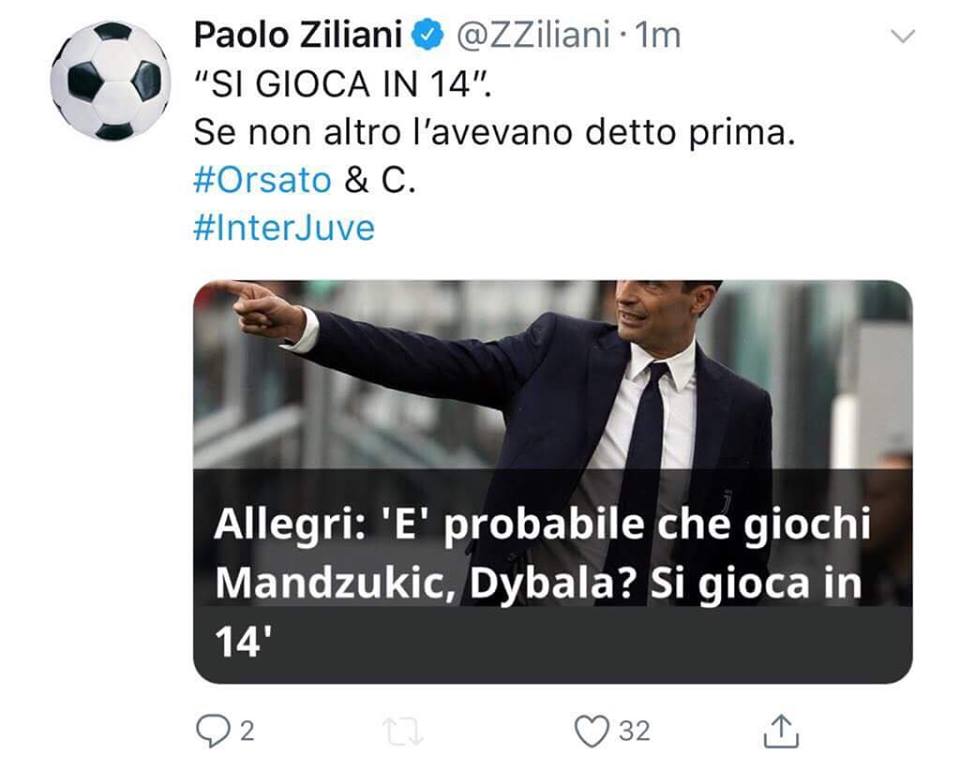Open the reply speech bubble icon
This screenshot has width=960, height=769.
coord(212,731)
